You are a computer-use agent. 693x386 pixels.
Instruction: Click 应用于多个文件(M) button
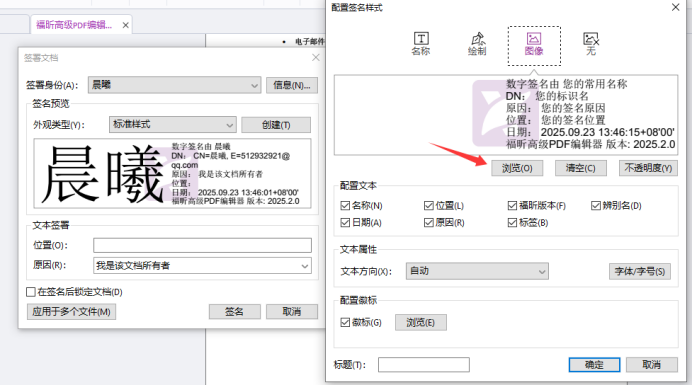(72, 312)
